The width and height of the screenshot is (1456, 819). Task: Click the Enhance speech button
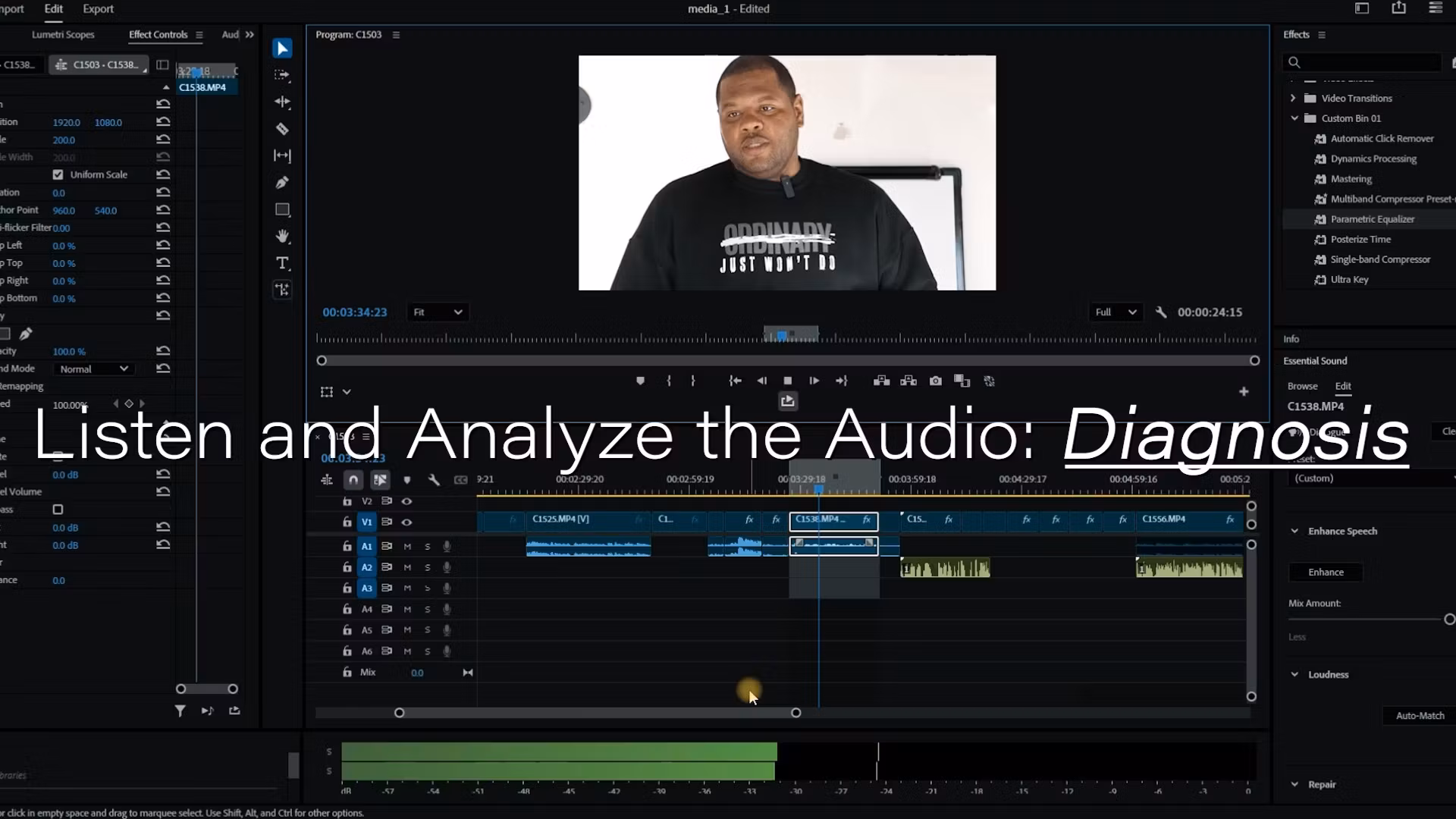point(1326,573)
